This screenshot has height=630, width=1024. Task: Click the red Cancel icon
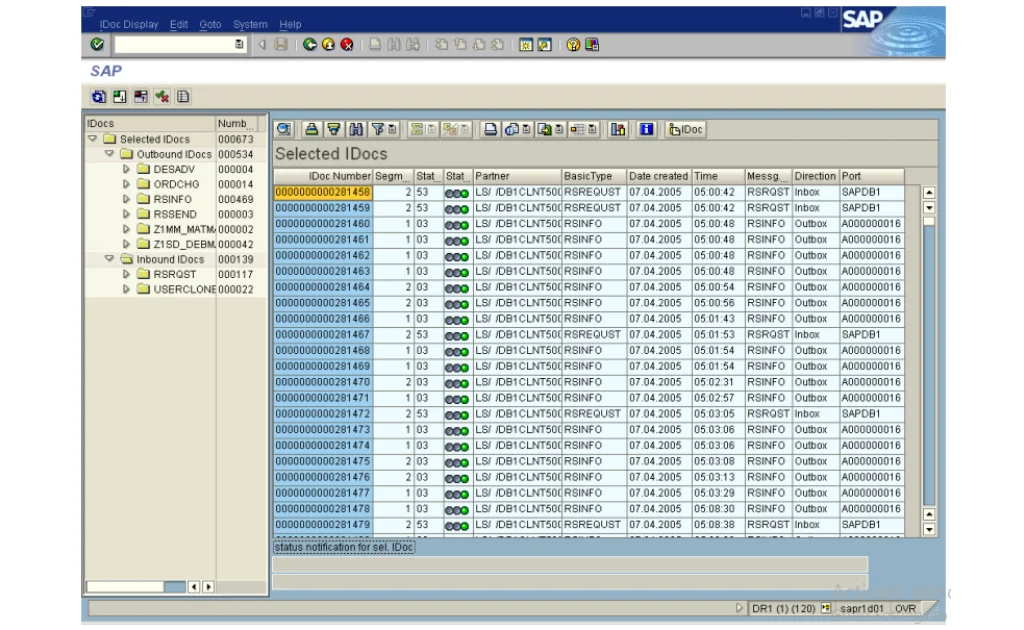pyautogui.click(x=347, y=44)
